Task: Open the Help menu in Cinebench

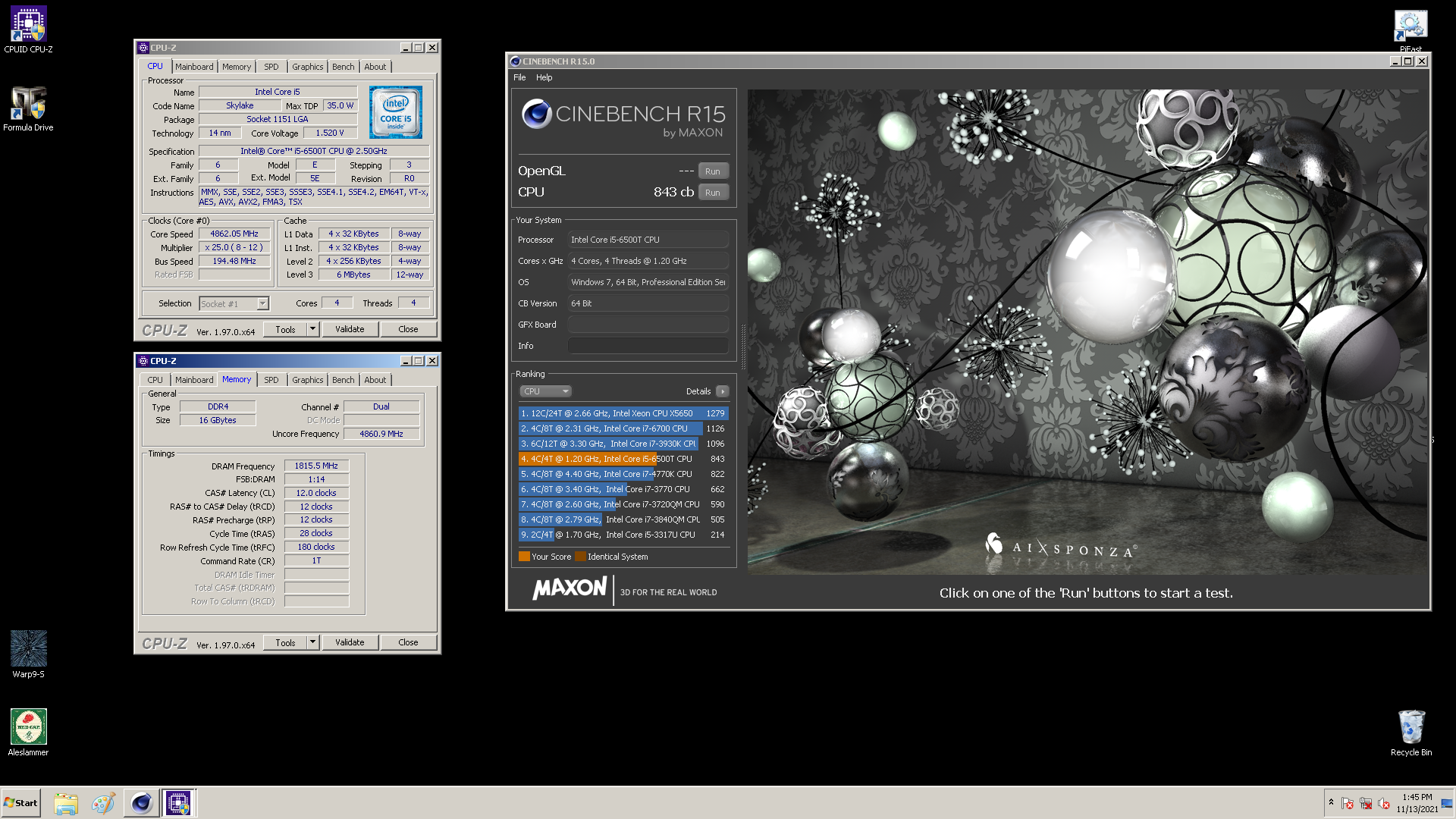Action: pos(544,77)
